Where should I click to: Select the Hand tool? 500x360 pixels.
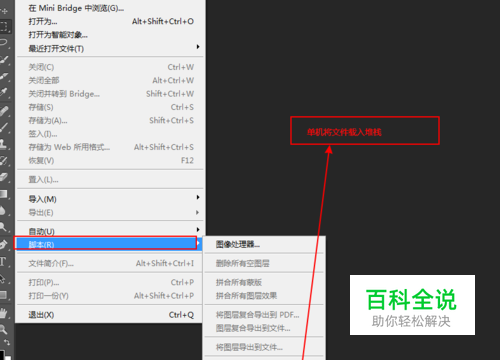(4, 313)
